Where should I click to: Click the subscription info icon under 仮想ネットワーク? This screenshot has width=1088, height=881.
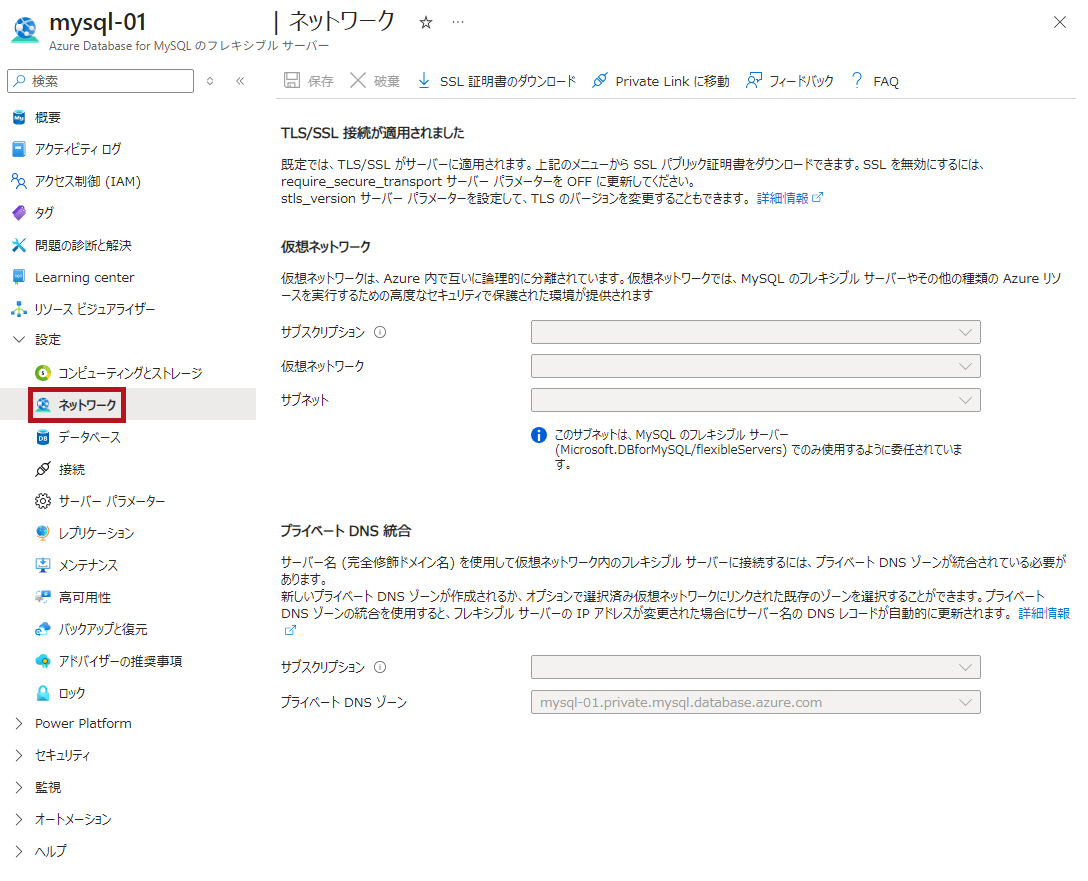click(380, 333)
